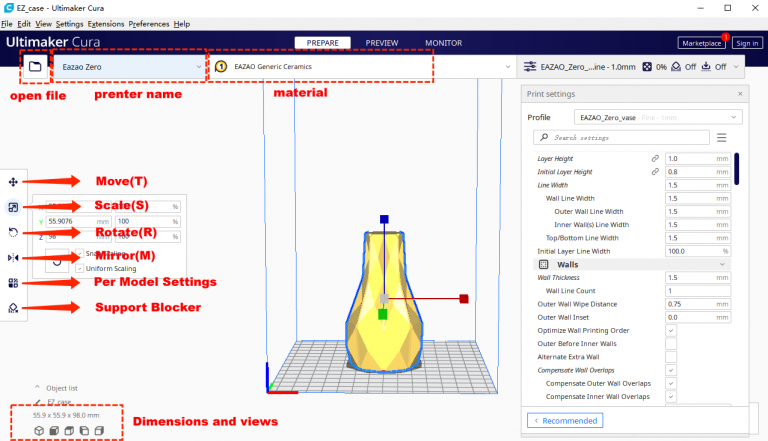Switch to front view icon
The image size is (768, 441).
(54, 431)
